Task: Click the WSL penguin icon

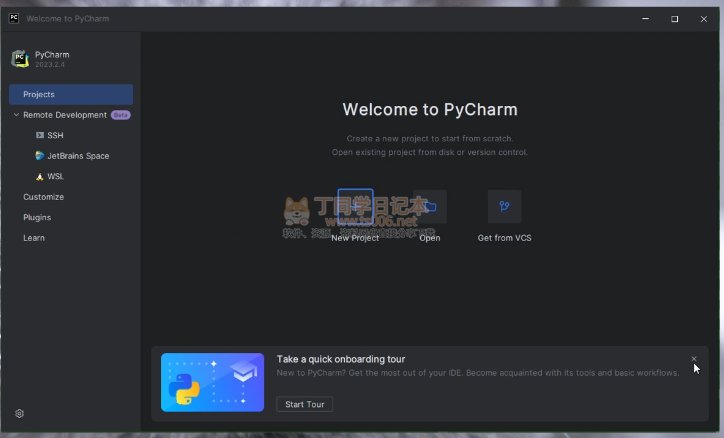Action: [40, 176]
